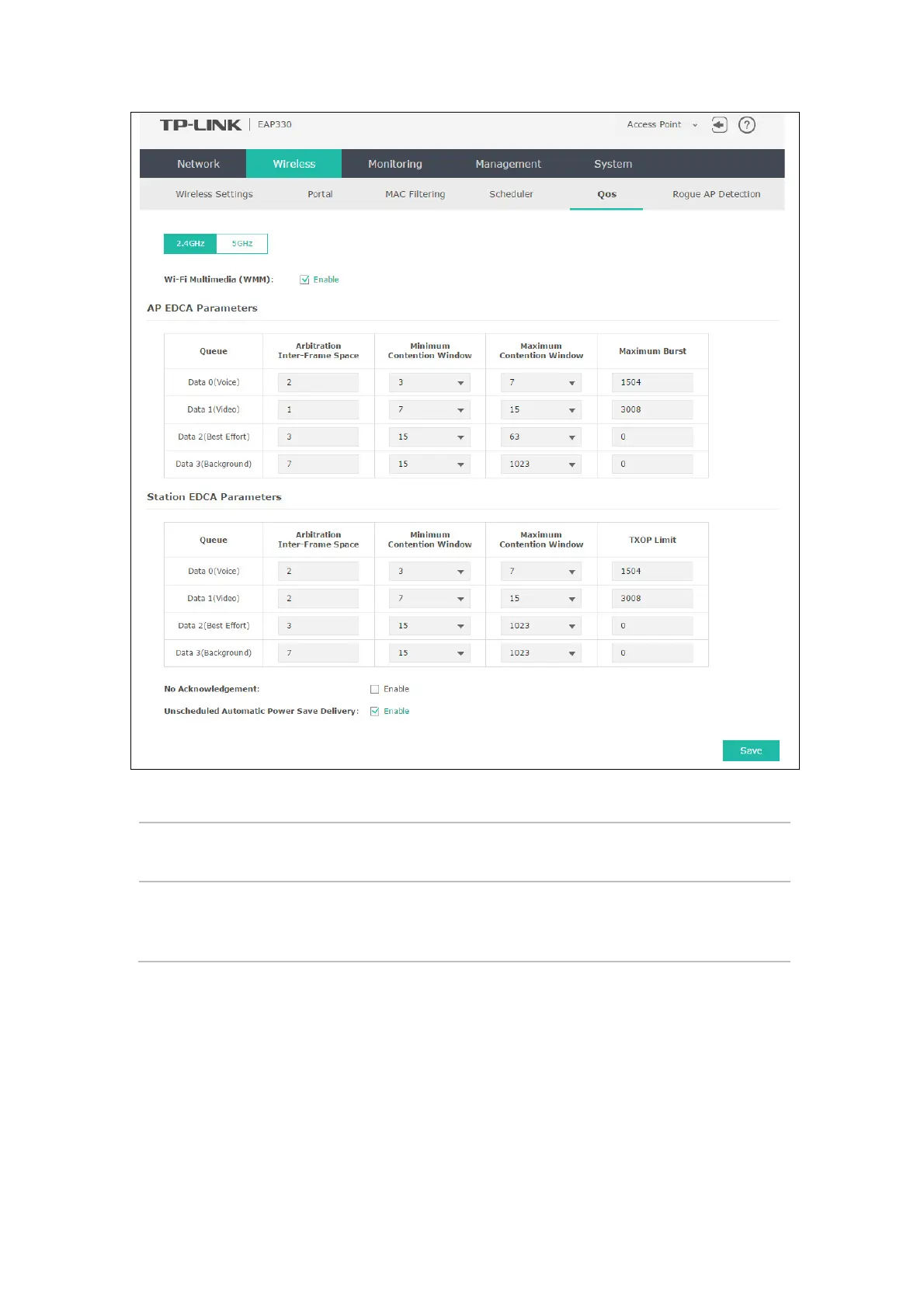924x1308 pixels.
Task: Save the QoS settings
Action: 751,750
